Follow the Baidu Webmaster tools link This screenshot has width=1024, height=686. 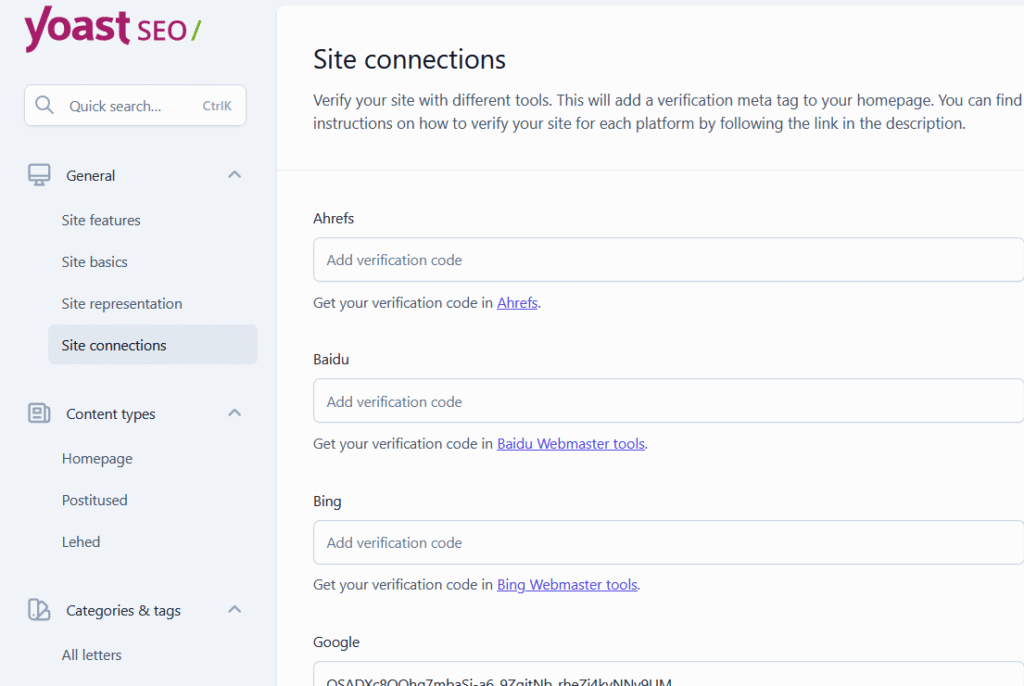pyautogui.click(x=570, y=444)
